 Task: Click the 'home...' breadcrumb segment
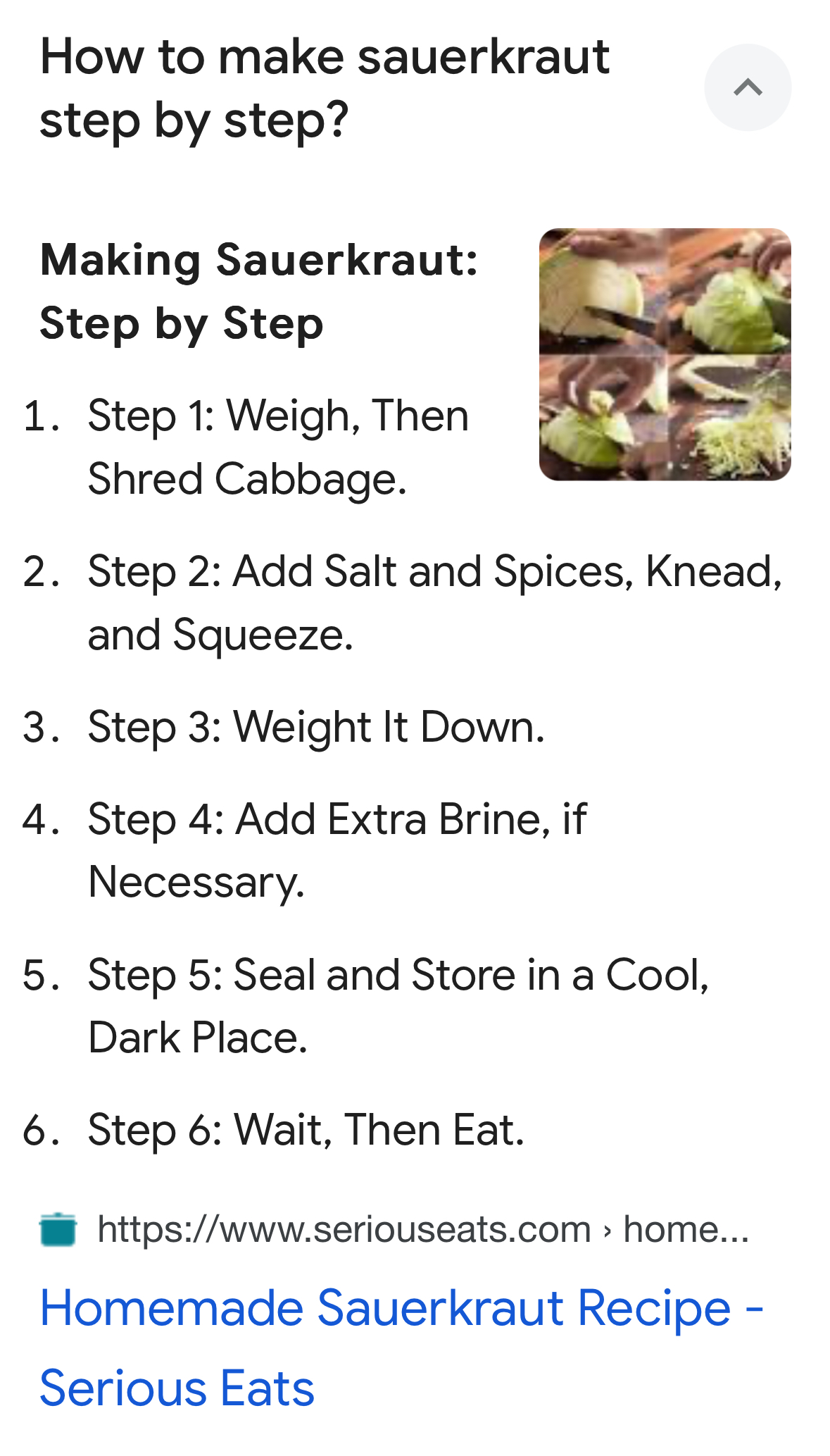(x=686, y=1229)
